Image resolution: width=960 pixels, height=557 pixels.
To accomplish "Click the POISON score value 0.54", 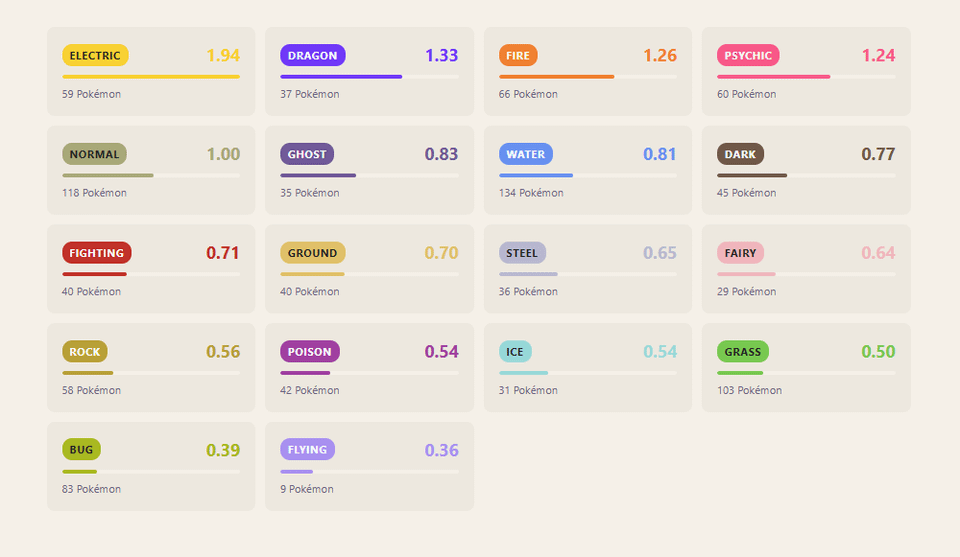I will click(x=441, y=352).
